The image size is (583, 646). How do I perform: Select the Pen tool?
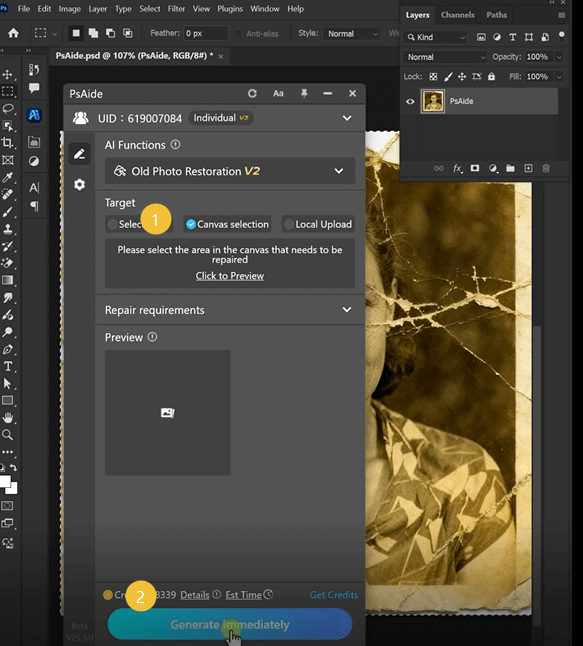pos(7,349)
